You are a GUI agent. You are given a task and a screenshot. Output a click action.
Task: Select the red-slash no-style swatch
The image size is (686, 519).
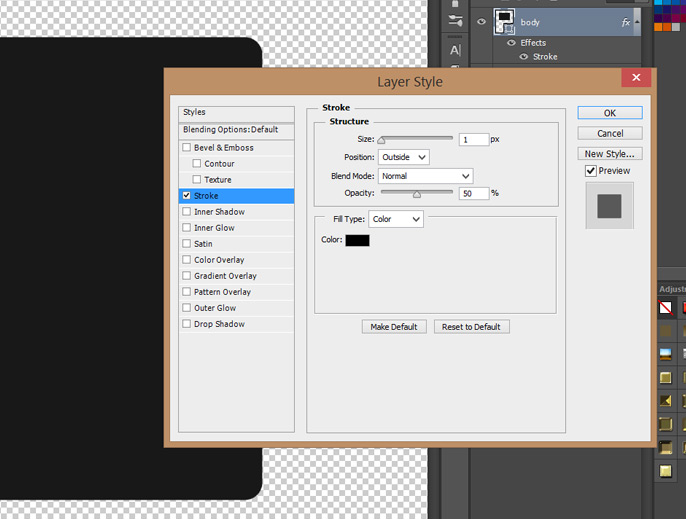(665, 307)
